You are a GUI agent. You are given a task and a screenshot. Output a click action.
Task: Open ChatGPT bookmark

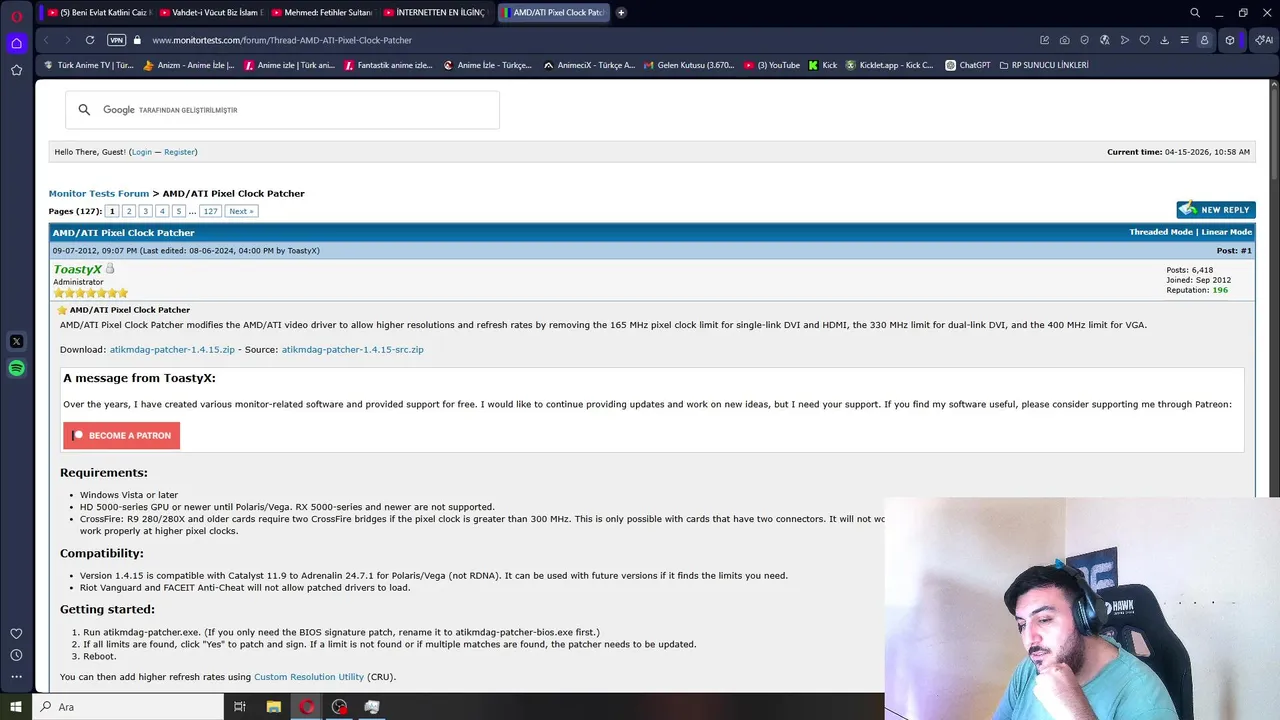click(967, 65)
